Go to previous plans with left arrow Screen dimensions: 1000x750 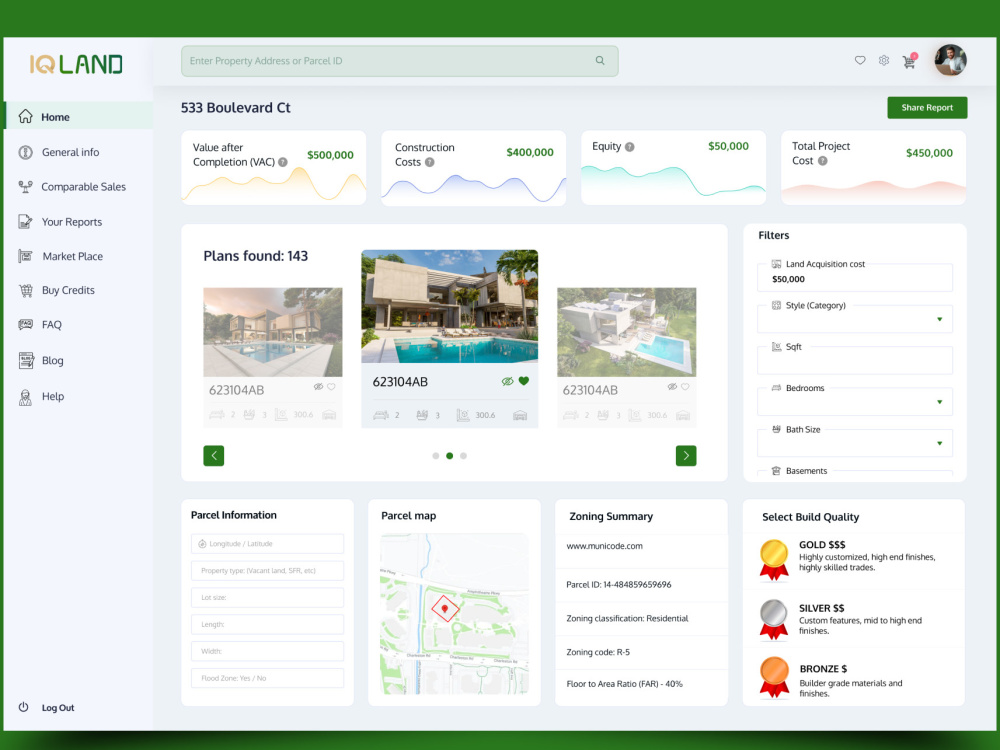(214, 455)
